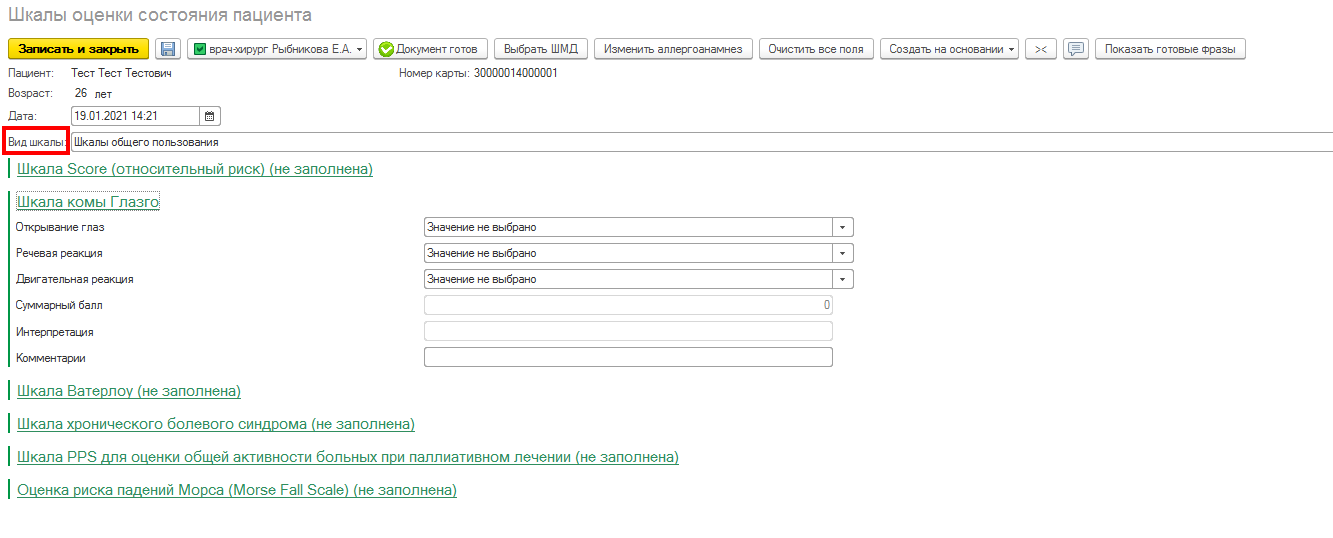Click the '><' collapse toolbar button
The image size is (1333, 538).
coord(1041,49)
